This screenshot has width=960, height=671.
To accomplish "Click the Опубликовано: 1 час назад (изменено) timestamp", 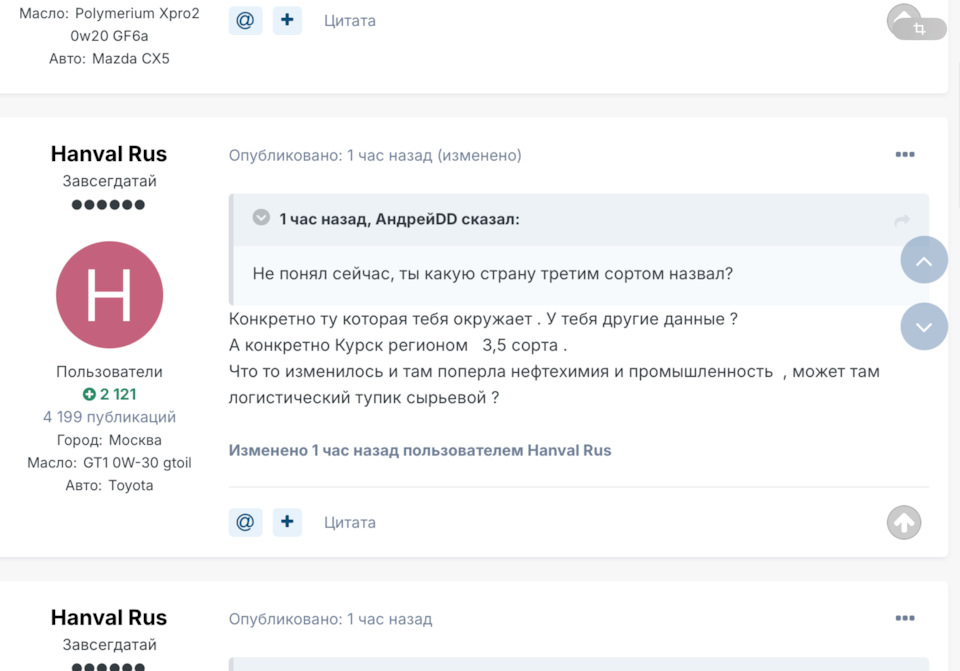I will point(375,156).
